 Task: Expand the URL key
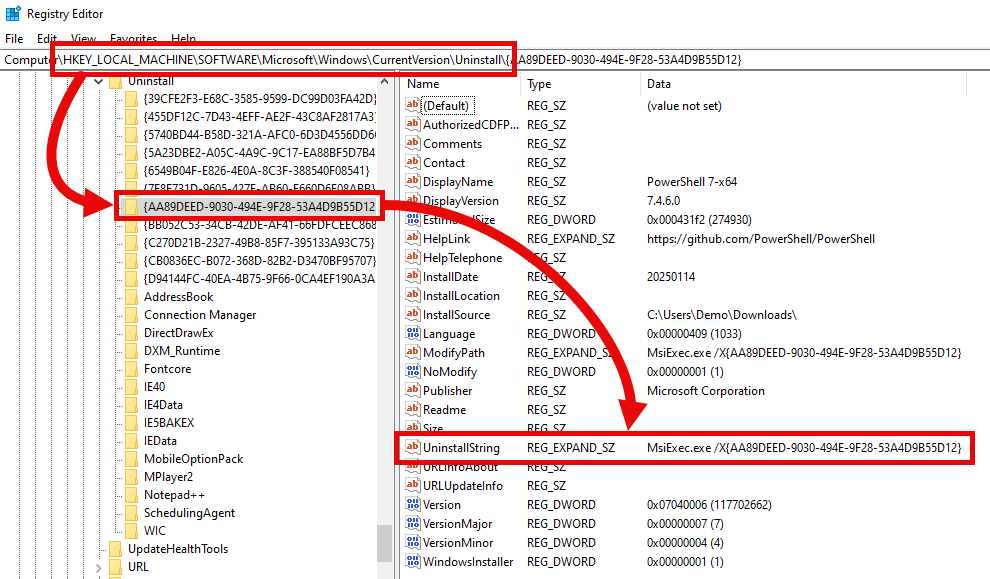(98, 566)
